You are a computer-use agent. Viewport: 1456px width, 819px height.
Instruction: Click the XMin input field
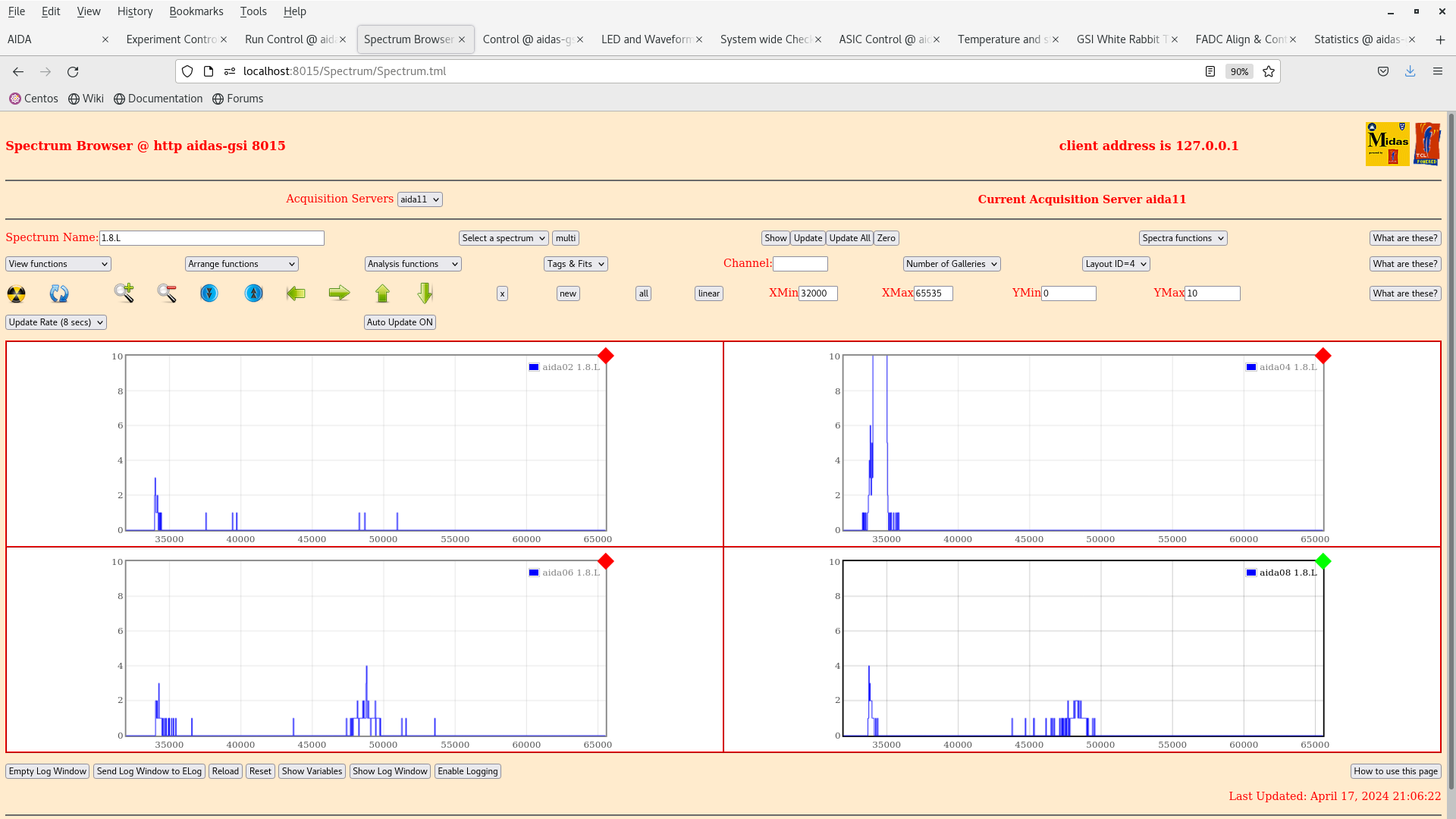pyautogui.click(x=817, y=293)
